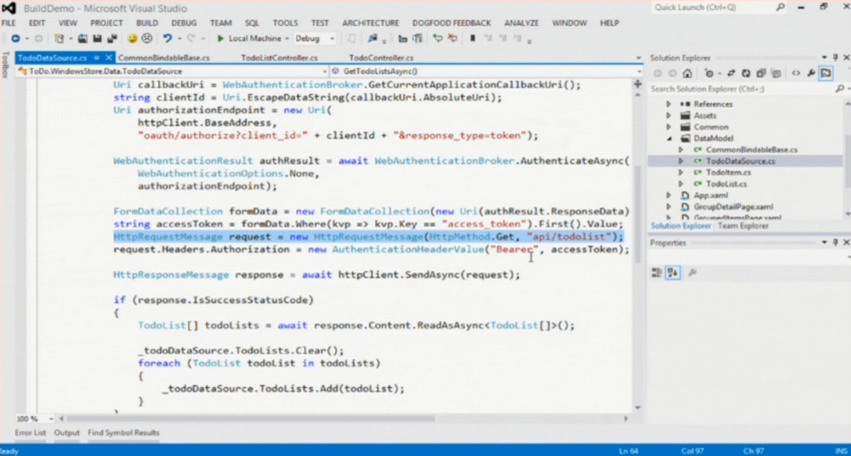This screenshot has height=456, width=851.
Task: Switch to the Team Explorer tab
Action: click(x=743, y=226)
